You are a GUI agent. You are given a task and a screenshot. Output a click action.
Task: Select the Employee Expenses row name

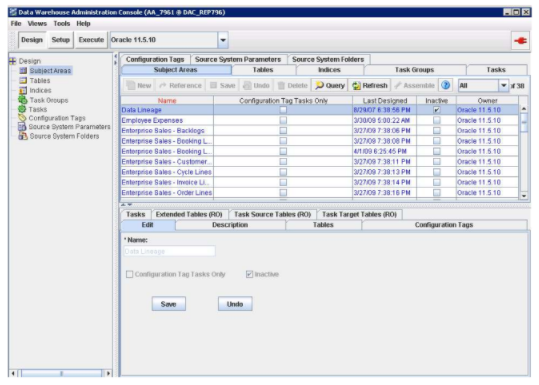click(x=152, y=120)
